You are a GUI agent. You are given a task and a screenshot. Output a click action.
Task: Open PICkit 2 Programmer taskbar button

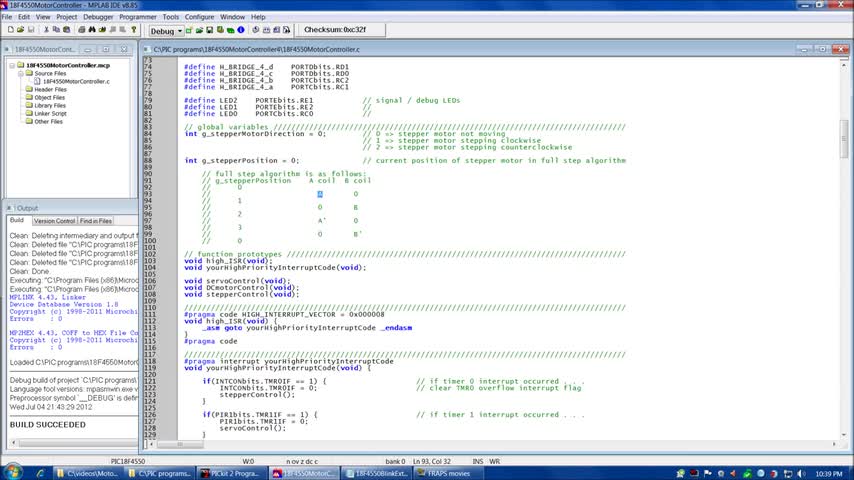232,473
